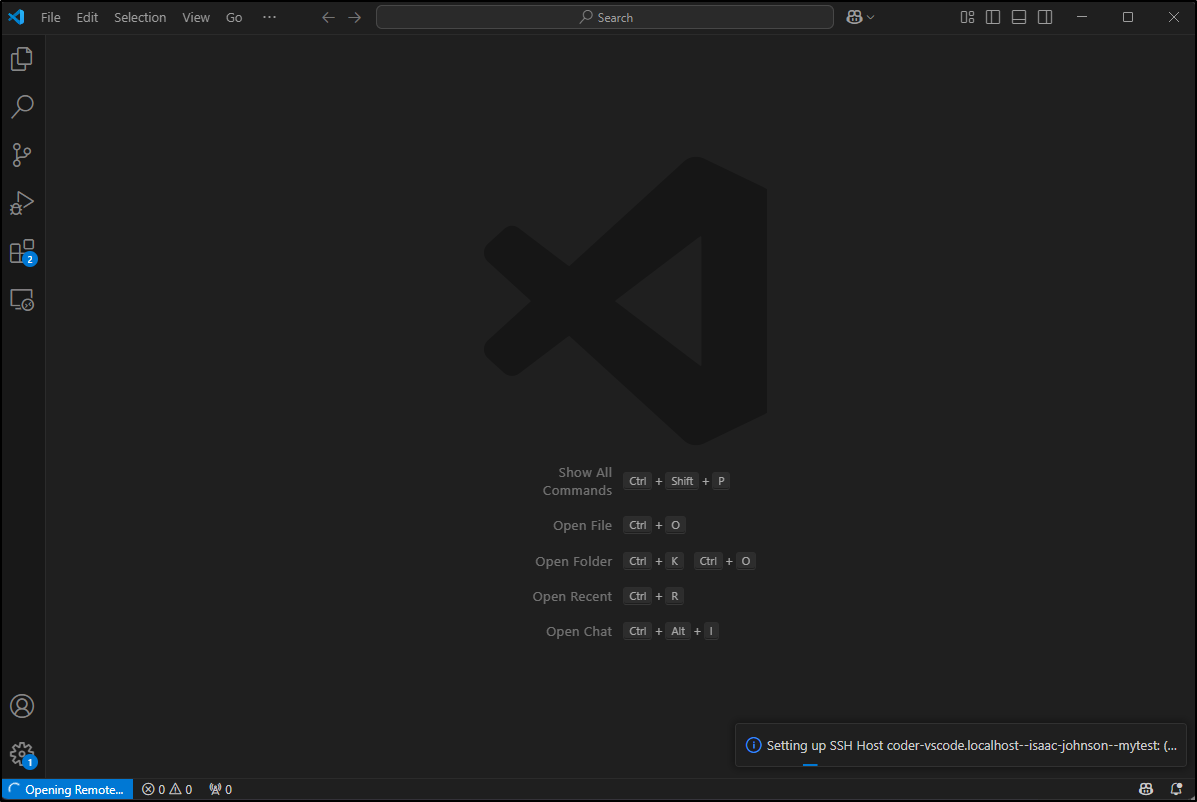The image size is (1197, 802).
Task: Open Customize Layout icon
Action: tap(967, 17)
